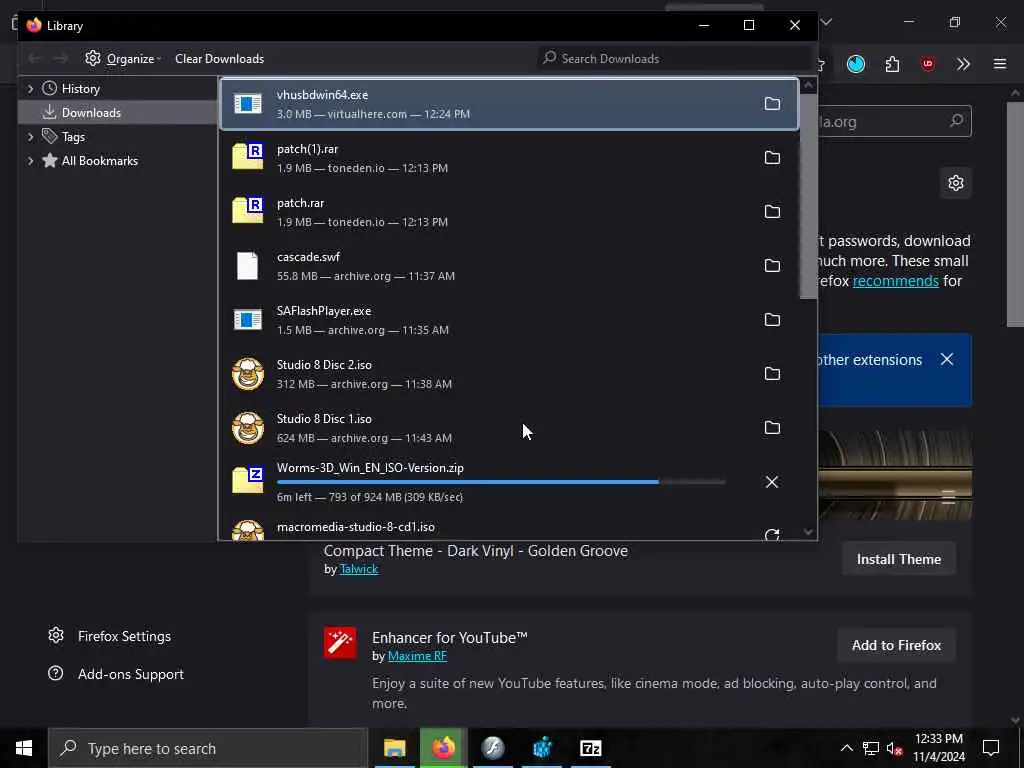Click the downloads list scrollbar thumb
1024x768 pixels.
tap(808, 196)
